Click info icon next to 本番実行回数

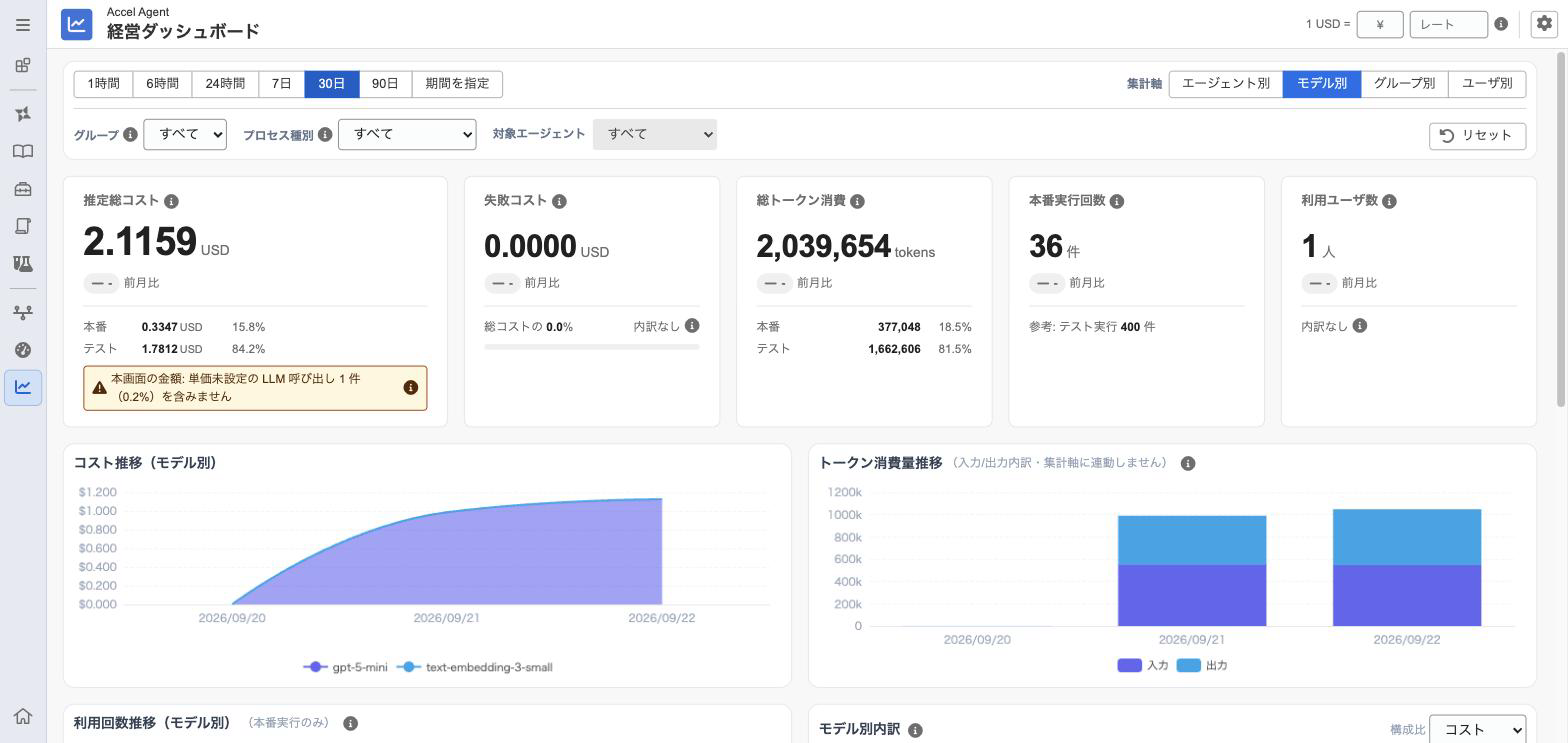[1117, 201]
